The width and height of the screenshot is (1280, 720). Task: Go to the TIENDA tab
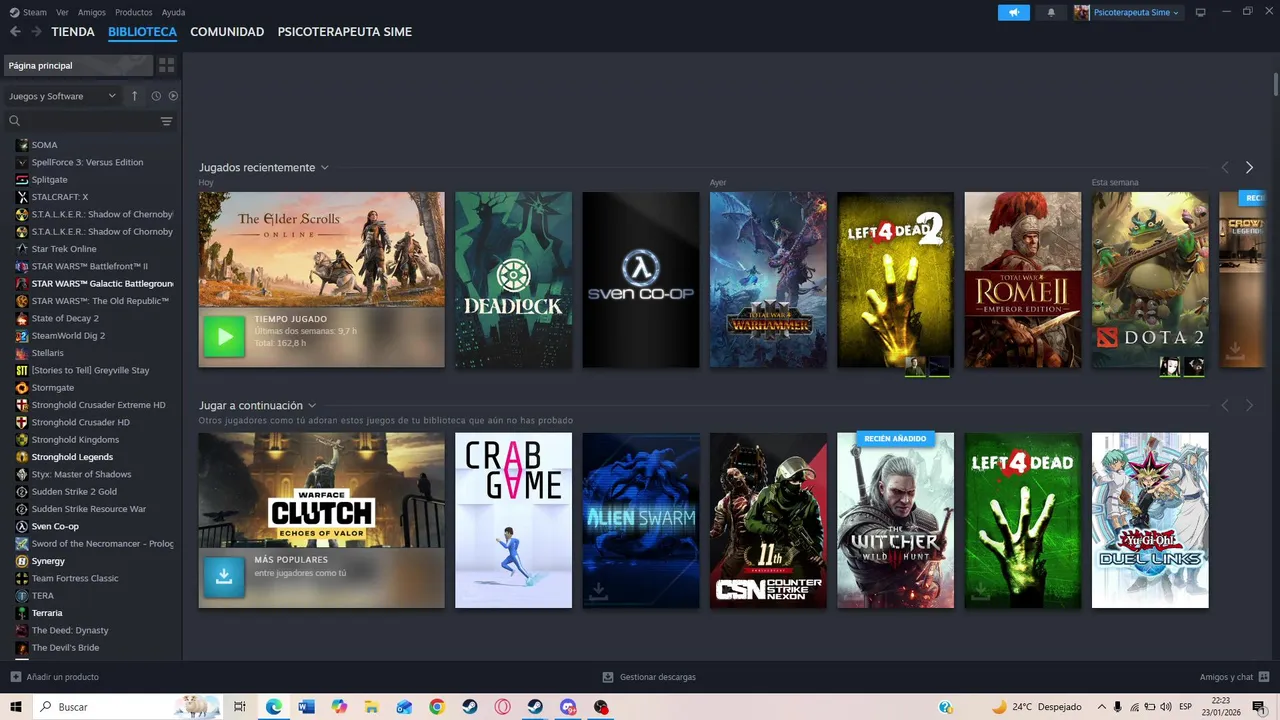pos(73,32)
